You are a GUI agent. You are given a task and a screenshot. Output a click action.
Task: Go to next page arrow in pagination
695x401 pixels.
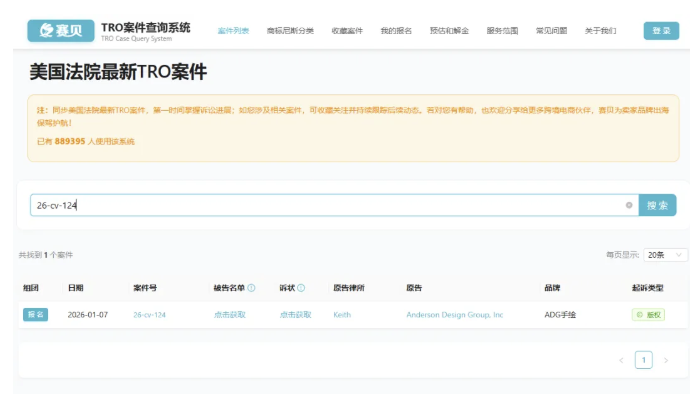coord(666,360)
